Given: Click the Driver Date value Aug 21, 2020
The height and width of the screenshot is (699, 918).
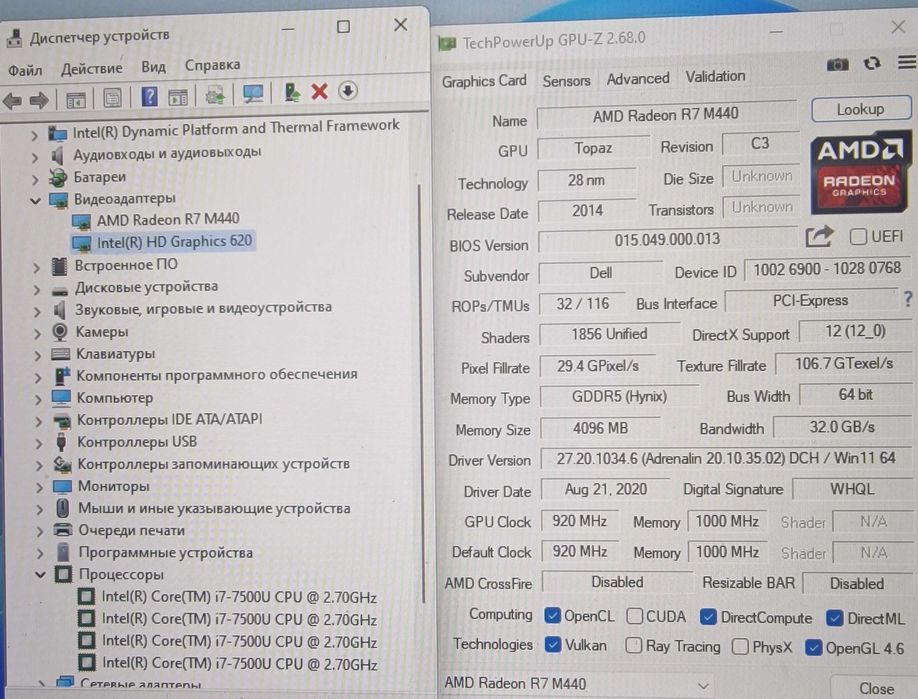Looking at the screenshot, I should tap(605, 489).
